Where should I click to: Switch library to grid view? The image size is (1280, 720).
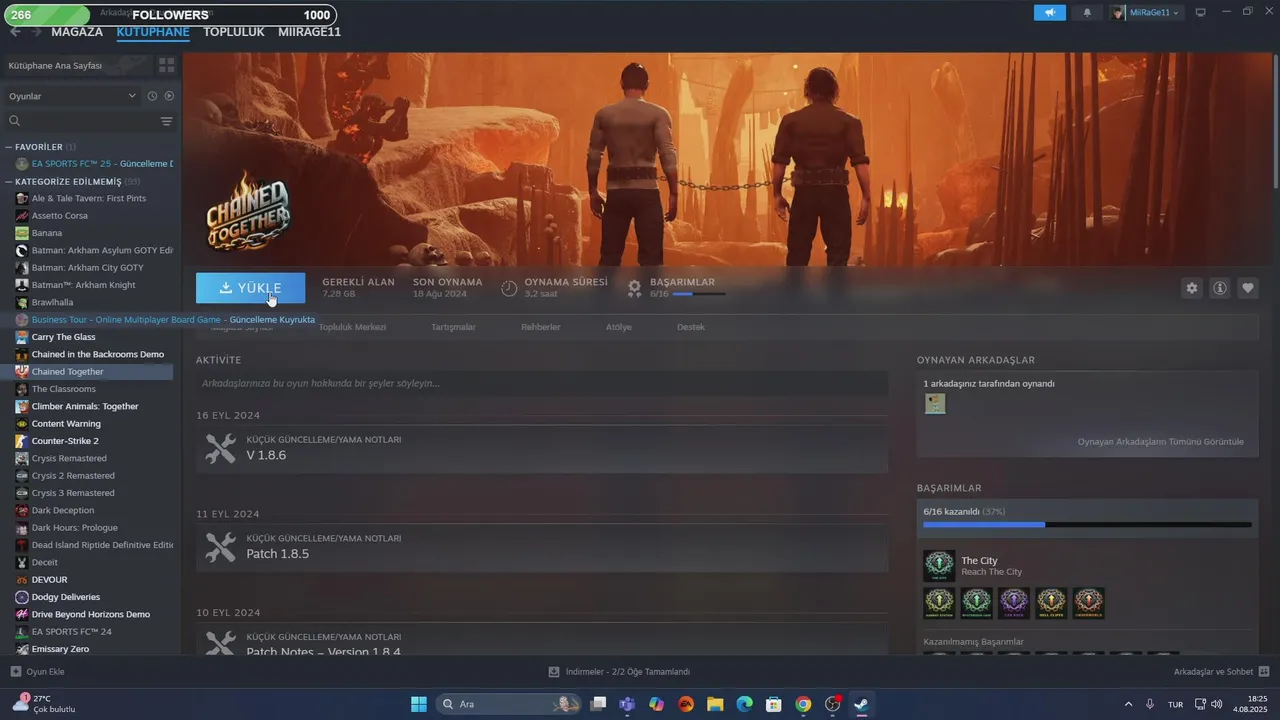point(166,65)
